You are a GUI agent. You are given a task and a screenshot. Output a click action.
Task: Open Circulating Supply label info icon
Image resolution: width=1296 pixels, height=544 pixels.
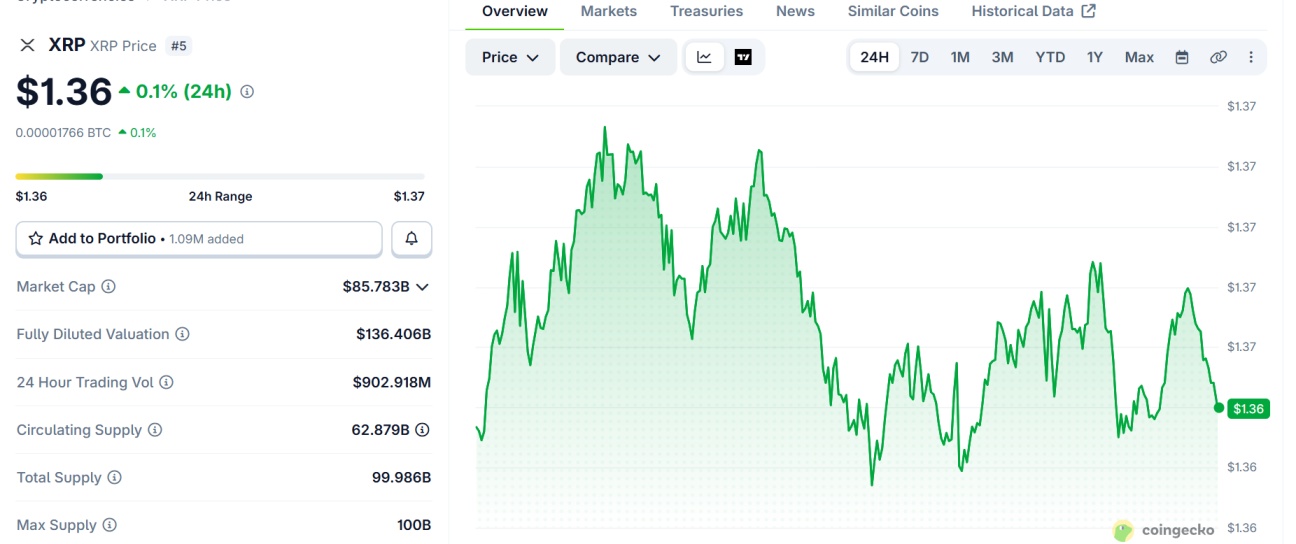(x=155, y=430)
